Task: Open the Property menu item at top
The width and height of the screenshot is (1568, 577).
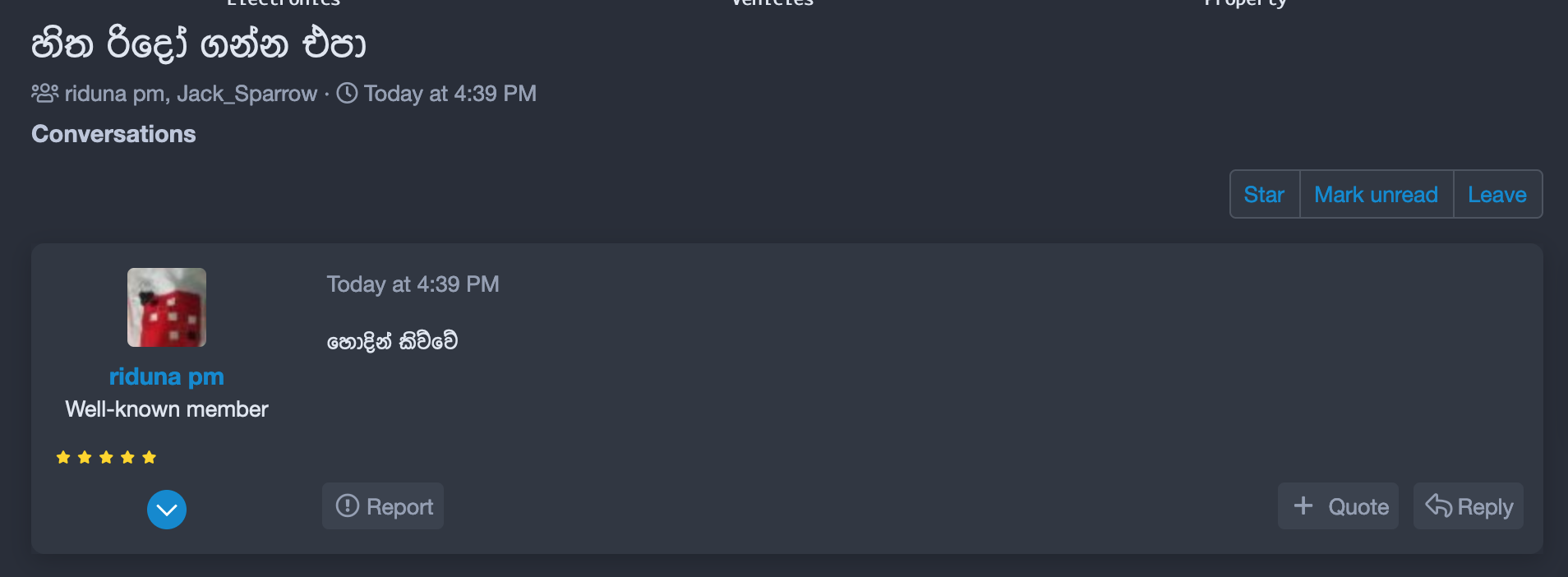Action: [1245, 3]
